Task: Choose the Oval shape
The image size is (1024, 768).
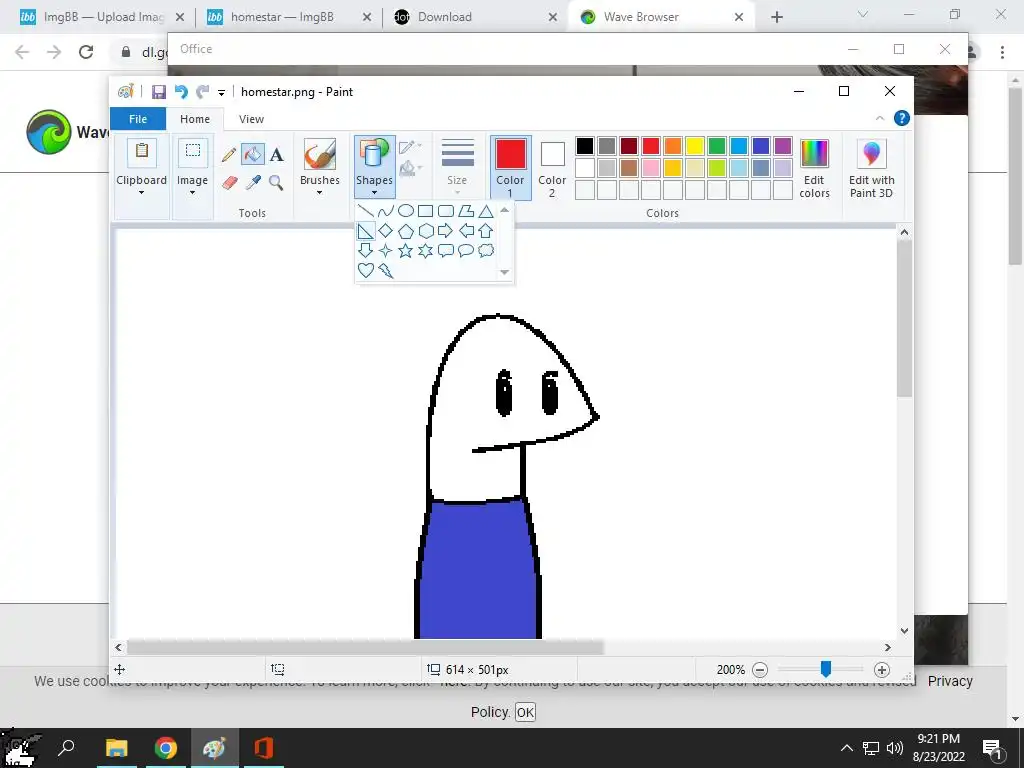Action: [x=406, y=211]
